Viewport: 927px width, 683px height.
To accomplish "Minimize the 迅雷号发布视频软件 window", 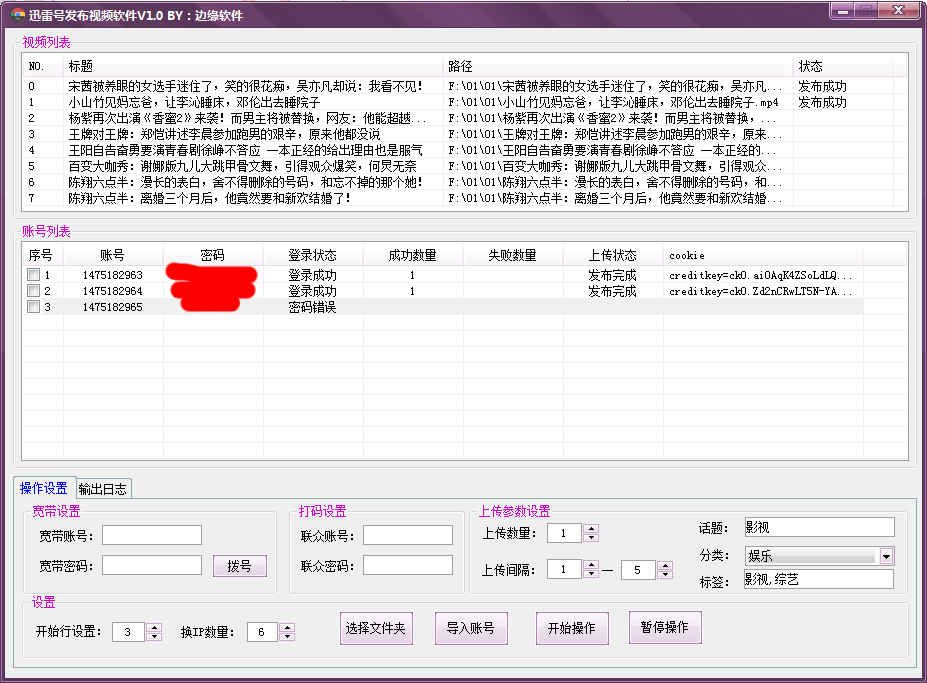I will click(x=842, y=11).
